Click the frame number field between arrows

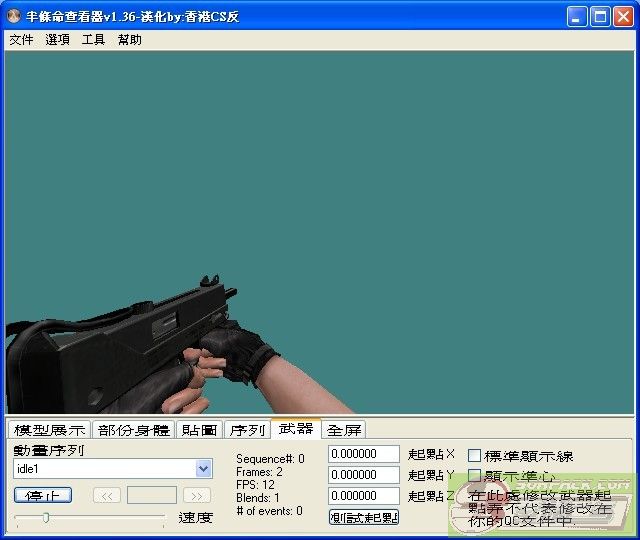click(152, 495)
